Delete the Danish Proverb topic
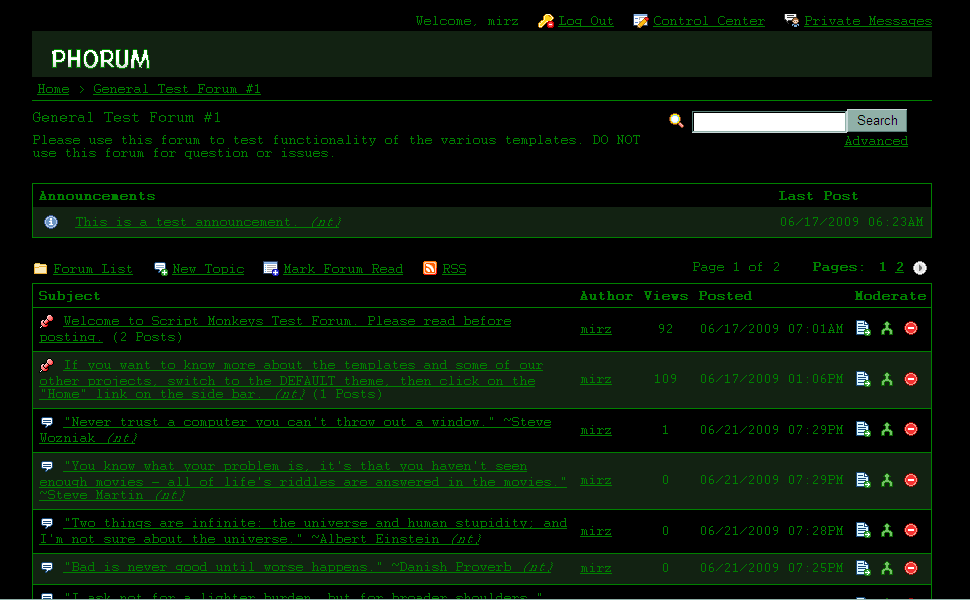This screenshot has width=970, height=600. [x=911, y=568]
